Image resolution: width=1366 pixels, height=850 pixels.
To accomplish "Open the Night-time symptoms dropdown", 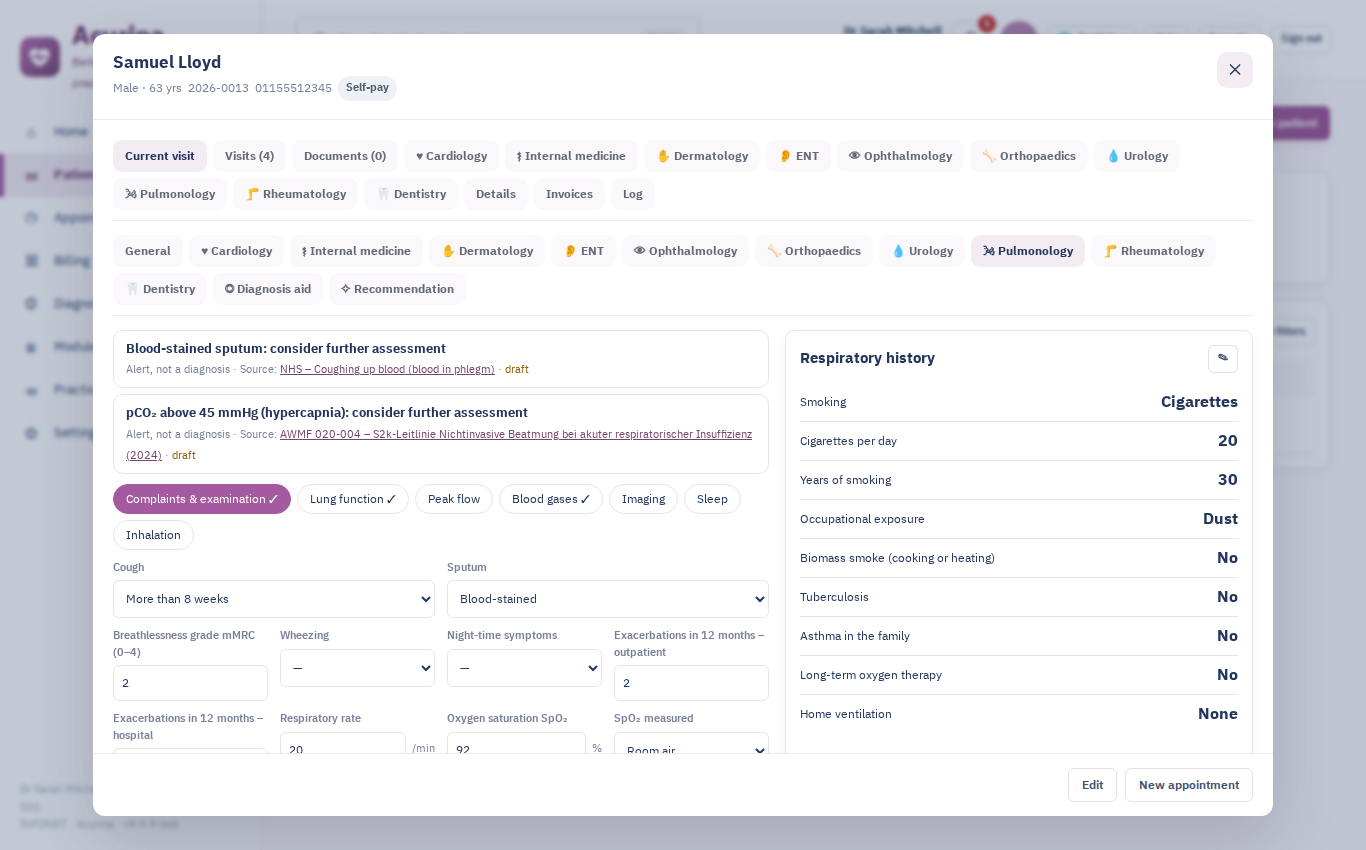I will [524, 668].
